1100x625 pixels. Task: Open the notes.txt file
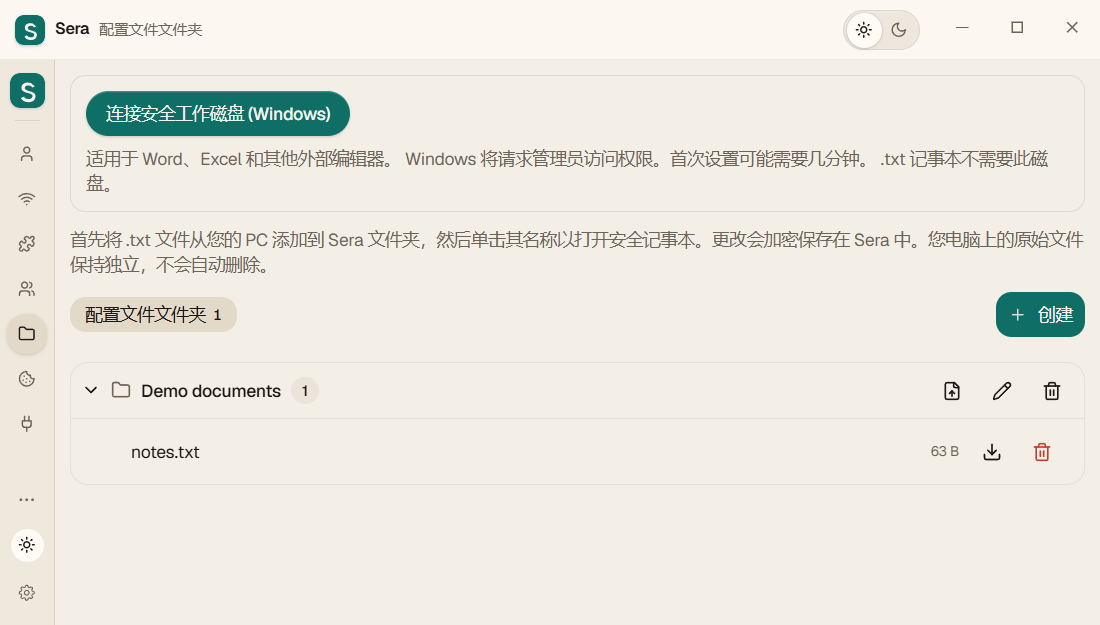tap(165, 452)
